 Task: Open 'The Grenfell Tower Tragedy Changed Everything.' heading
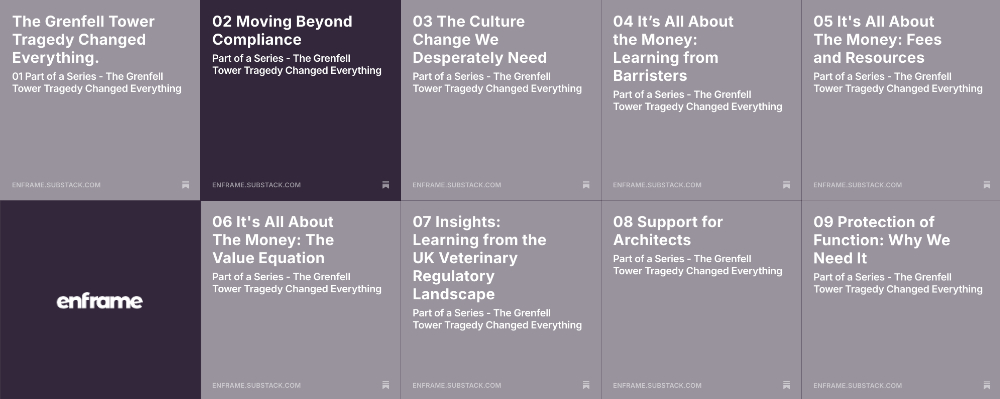pos(84,40)
